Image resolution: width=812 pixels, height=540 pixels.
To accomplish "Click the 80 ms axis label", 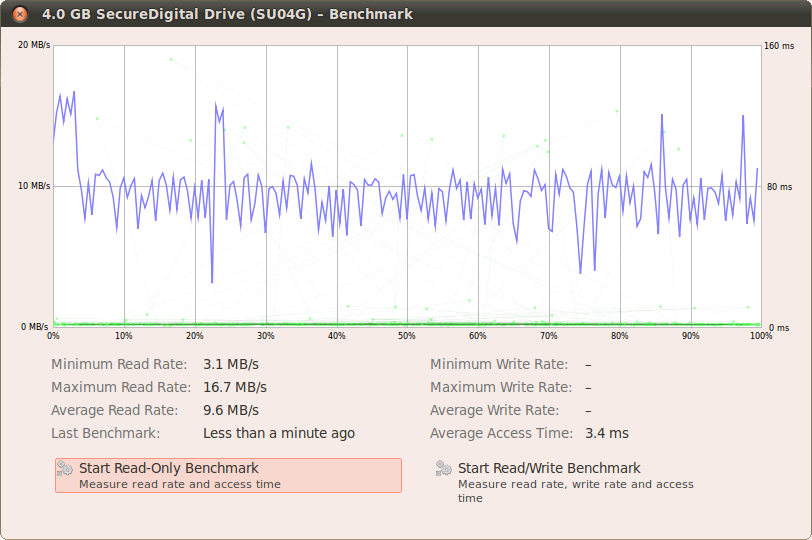I will (779, 187).
